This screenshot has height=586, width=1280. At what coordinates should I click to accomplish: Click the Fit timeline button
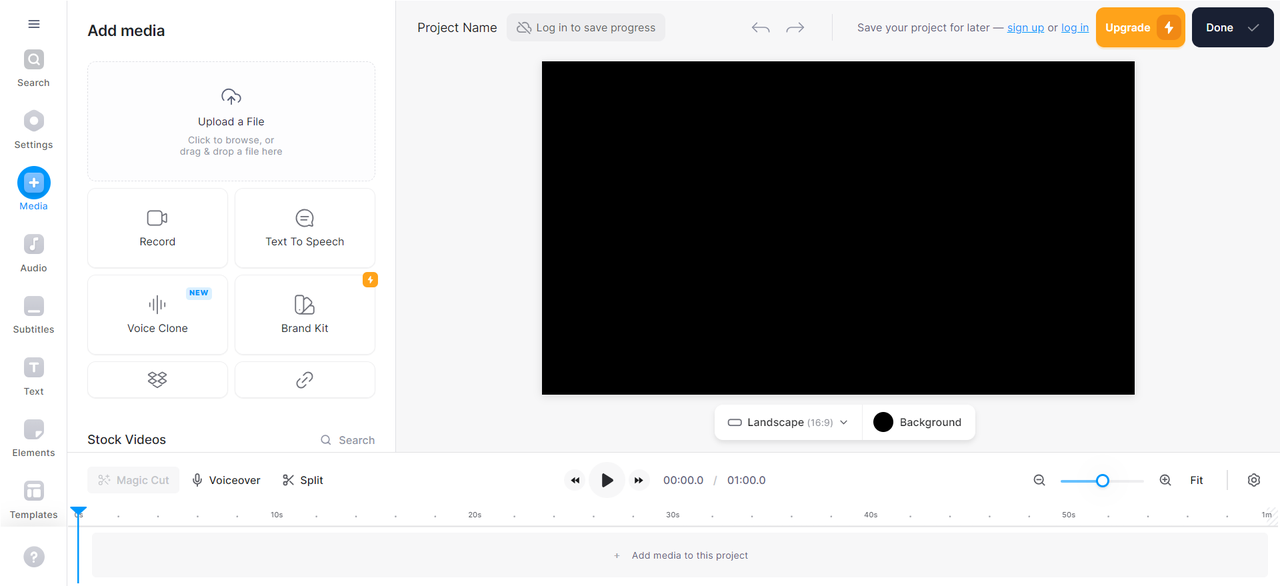1196,481
